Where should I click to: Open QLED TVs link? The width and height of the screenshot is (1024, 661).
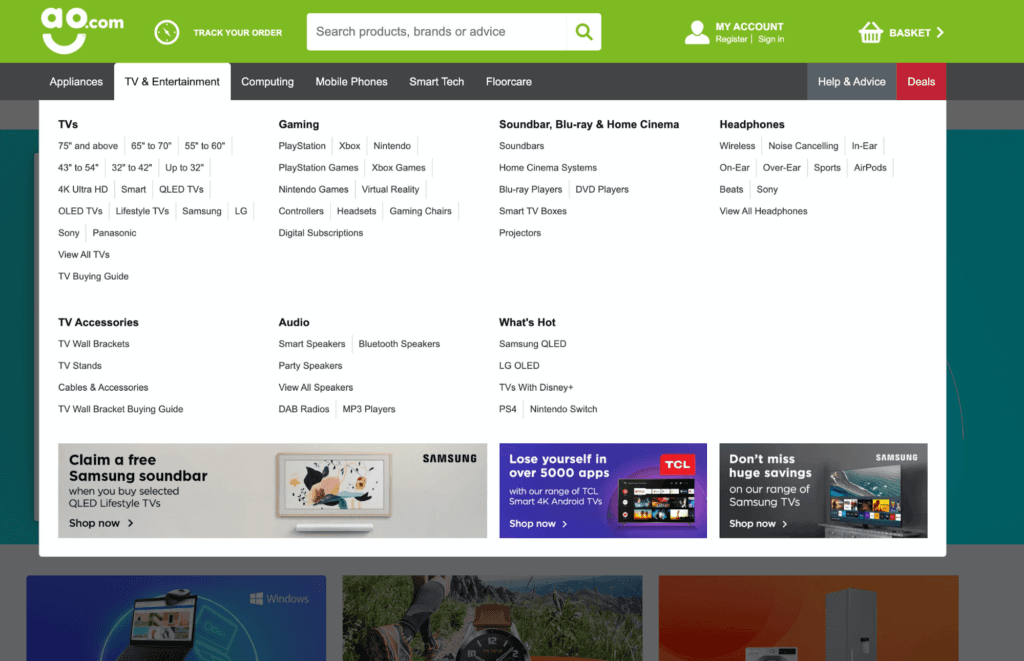click(x=181, y=189)
